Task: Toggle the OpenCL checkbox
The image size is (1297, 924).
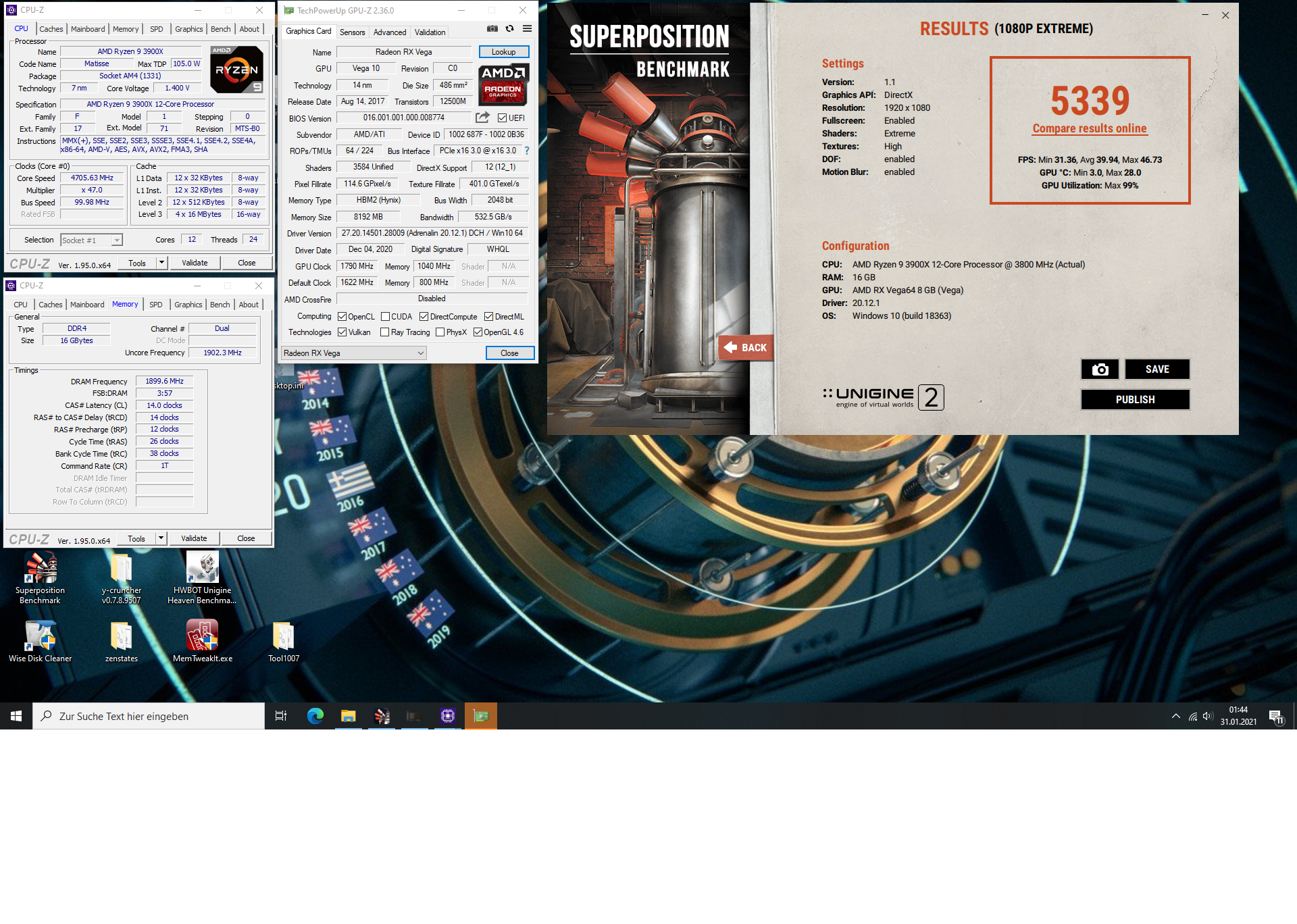Action: coord(342,317)
